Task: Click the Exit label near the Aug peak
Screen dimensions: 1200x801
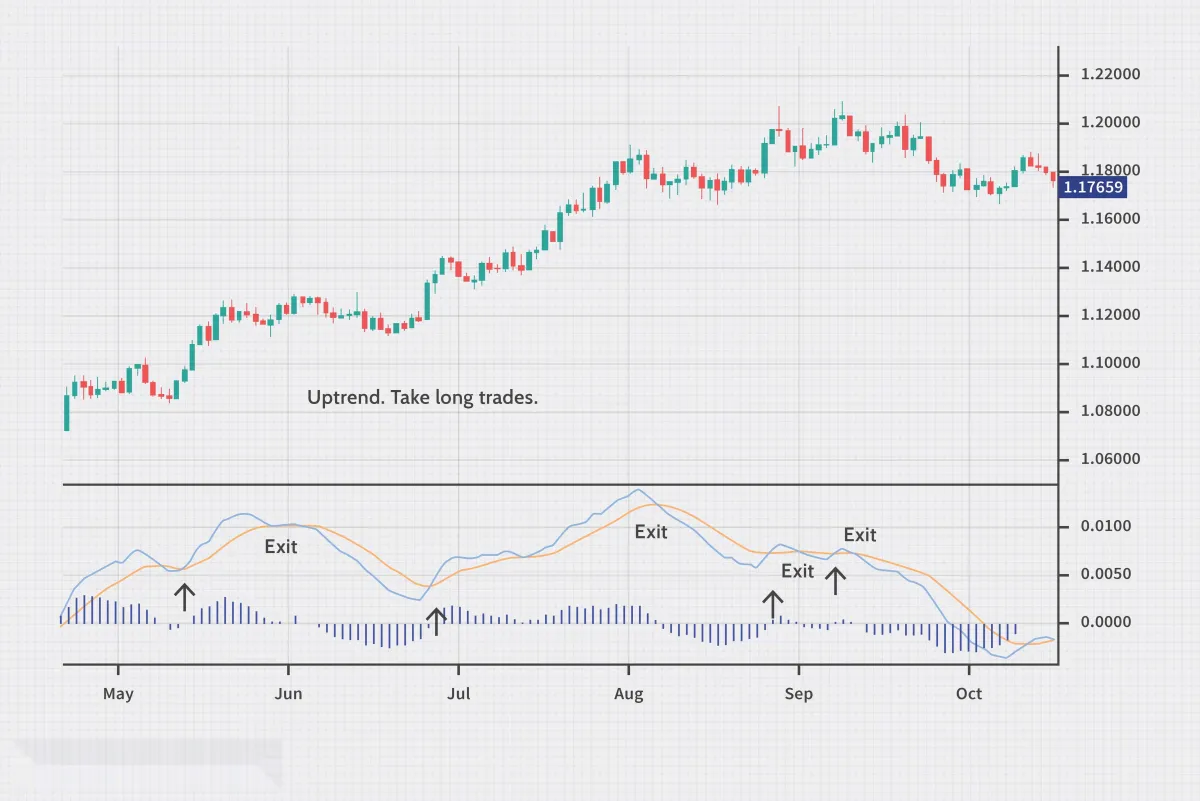Action: [651, 532]
